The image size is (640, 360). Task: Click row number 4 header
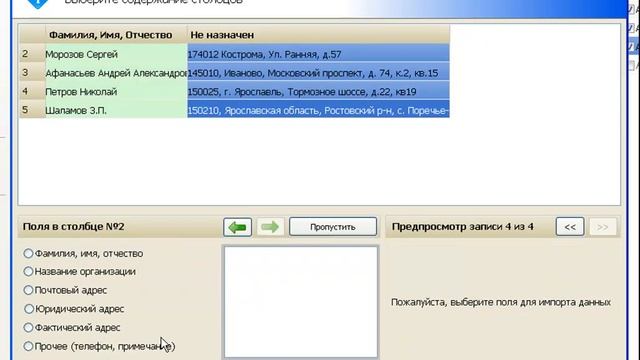[32, 91]
